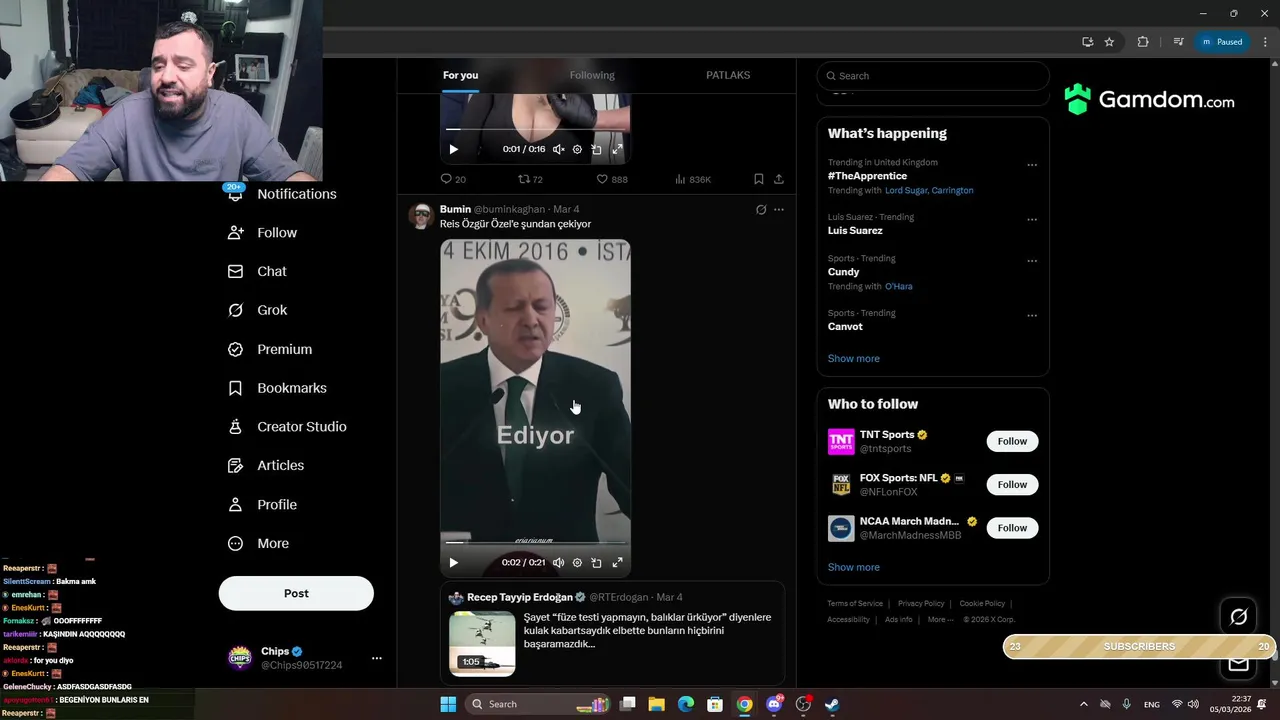Play the 0:21 Erdoğan video

coord(453,563)
